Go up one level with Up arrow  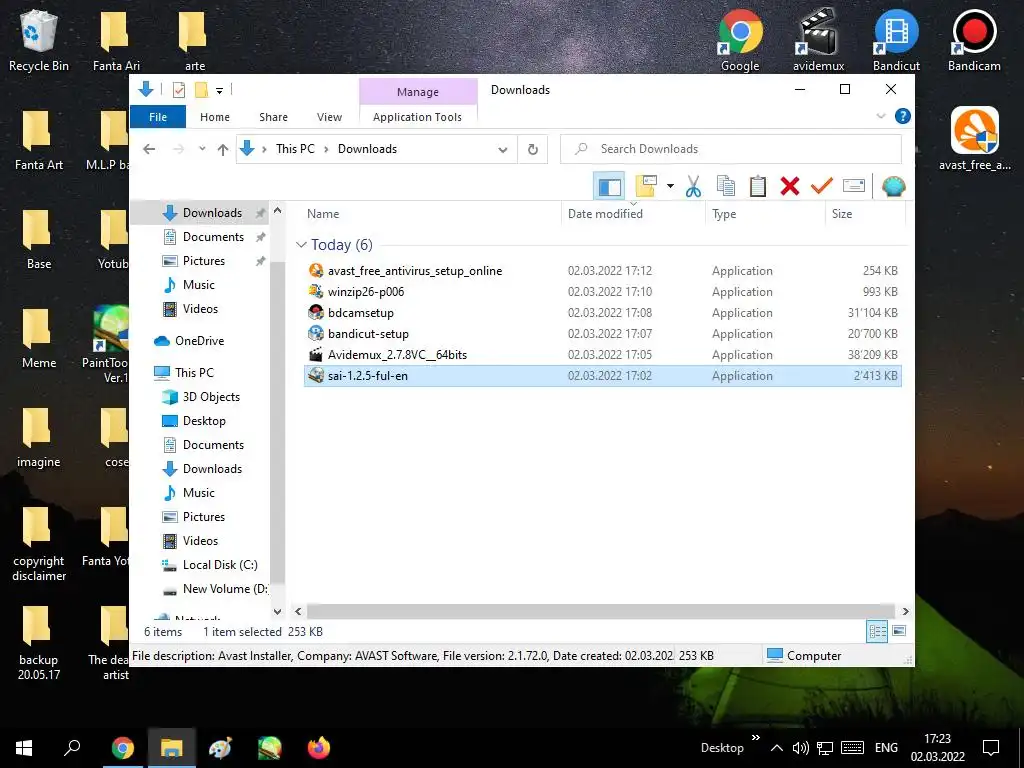tap(223, 150)
